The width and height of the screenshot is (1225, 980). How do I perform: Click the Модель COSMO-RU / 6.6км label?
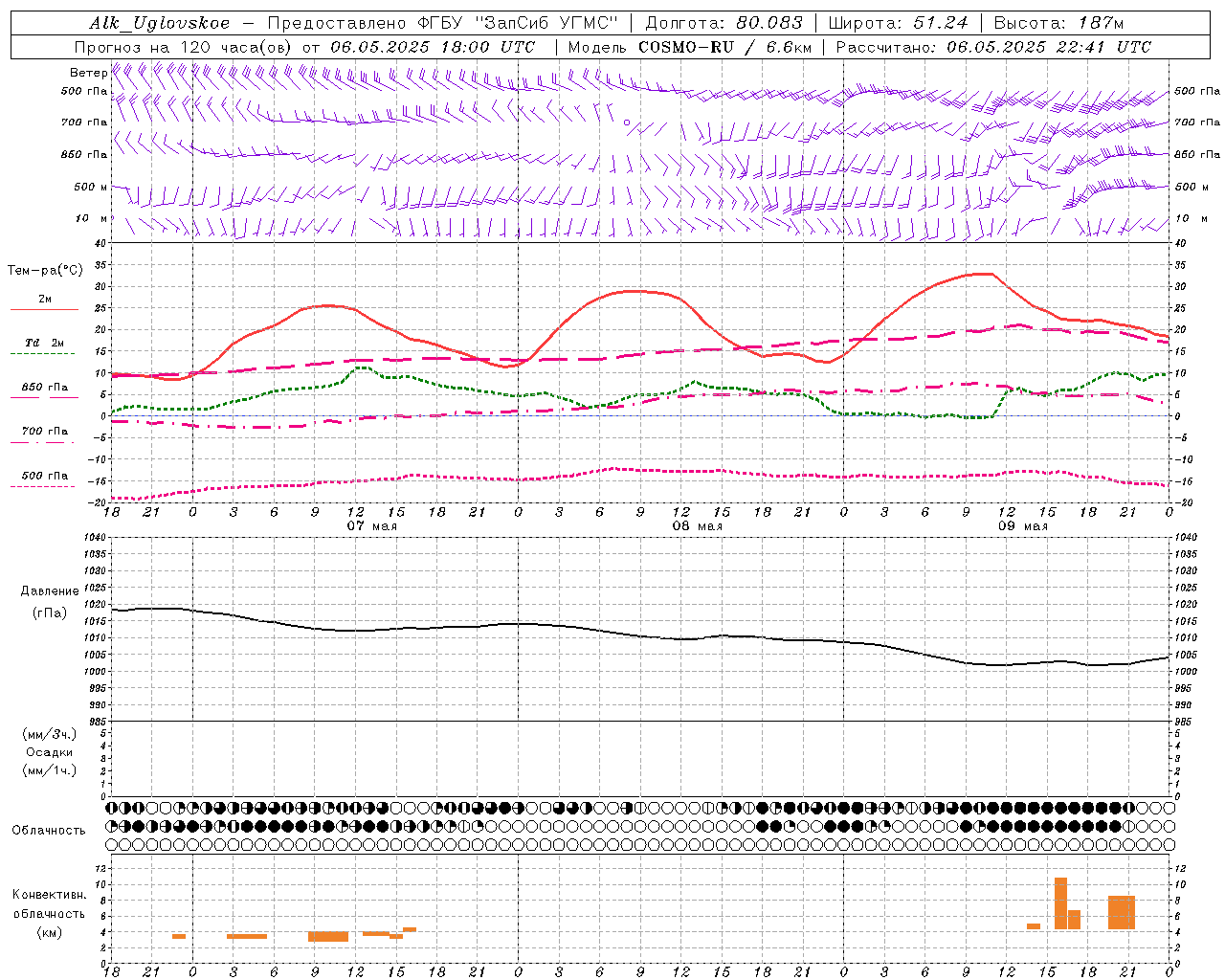690,47
